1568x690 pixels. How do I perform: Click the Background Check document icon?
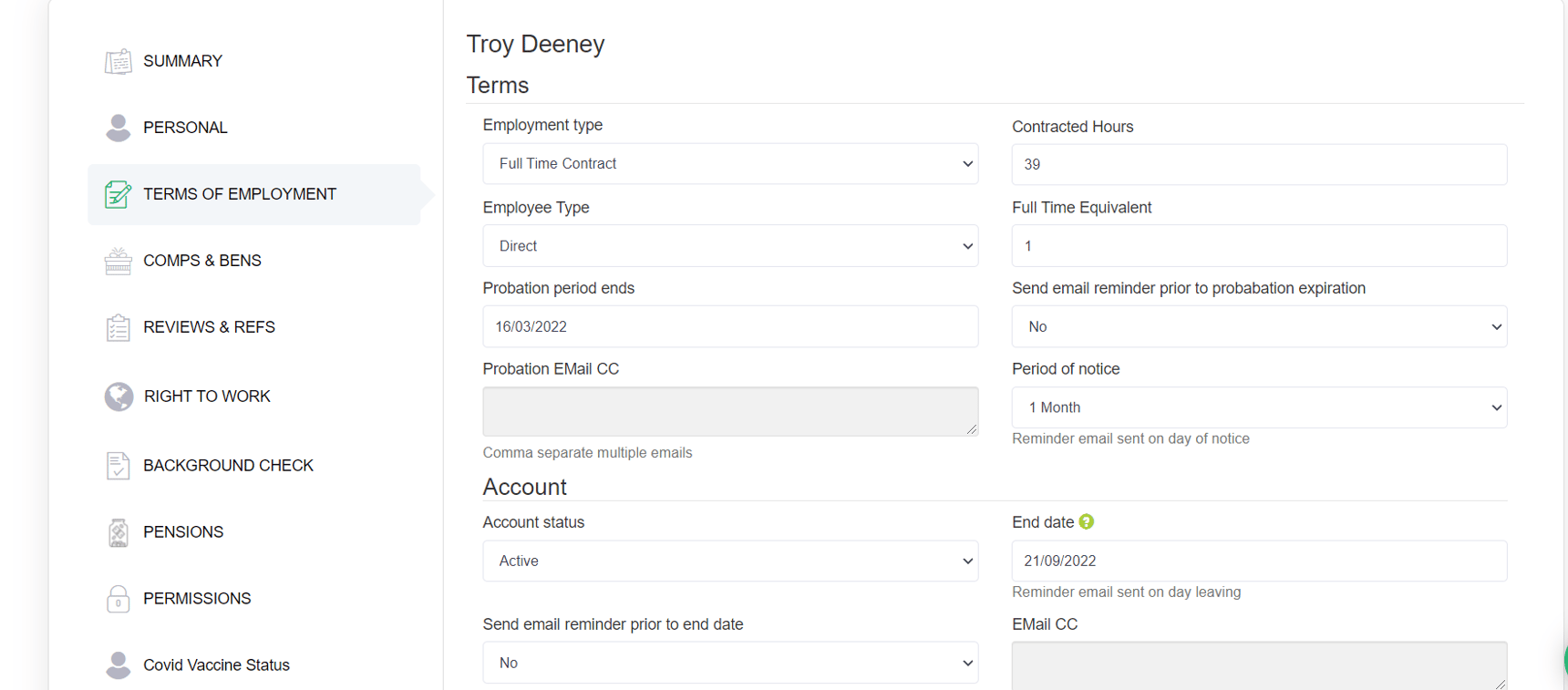pyautogui.click(x=119, y=466)
